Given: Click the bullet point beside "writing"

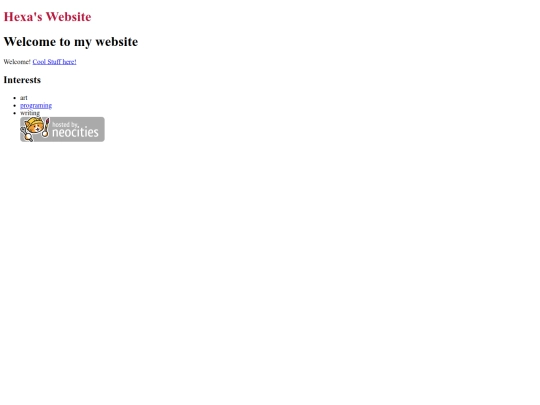Looking at the screenshot, I should coord(14,113).
